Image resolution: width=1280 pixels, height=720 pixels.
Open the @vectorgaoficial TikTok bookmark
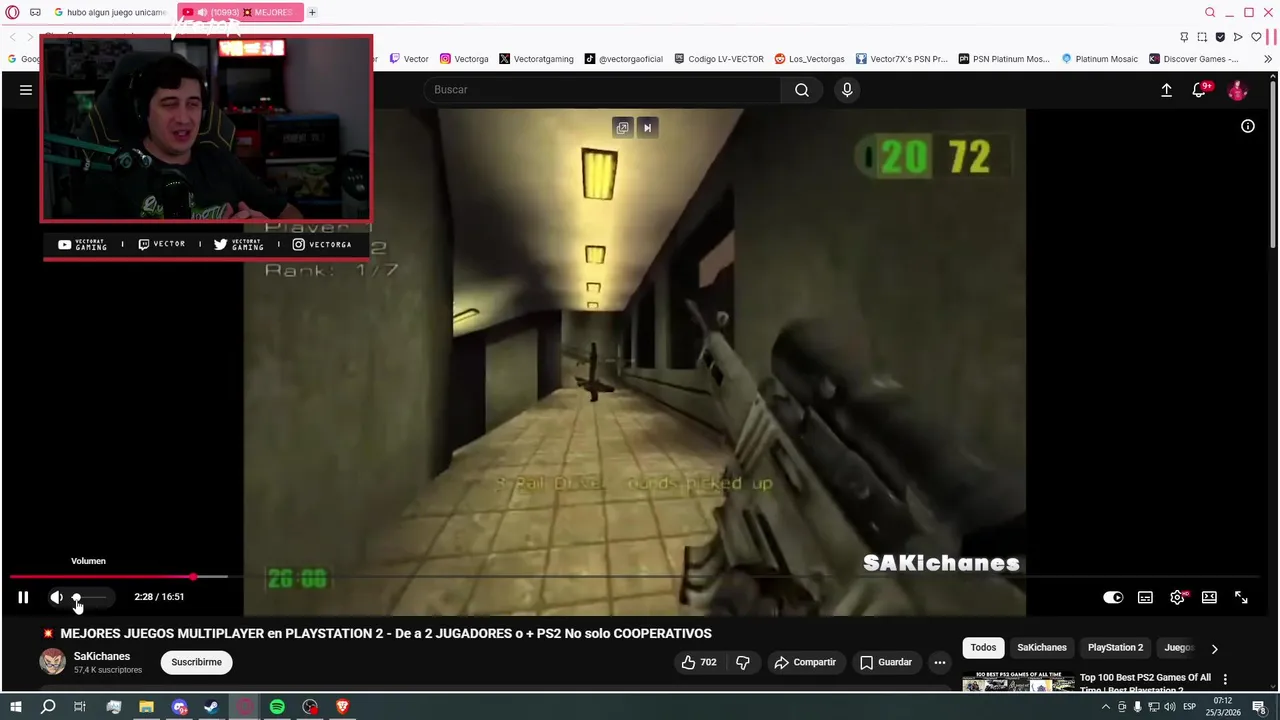[x=624, y=59]
